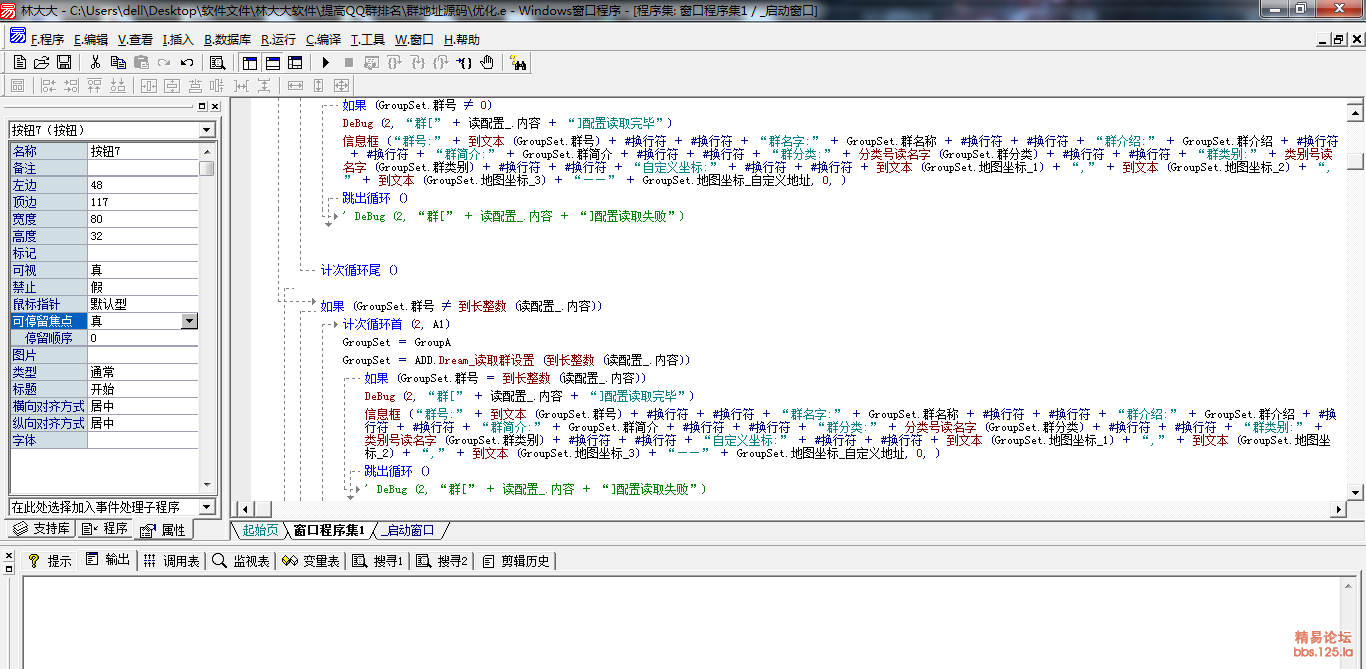Click the Align Top layout icon

click(x=95, y=86)
